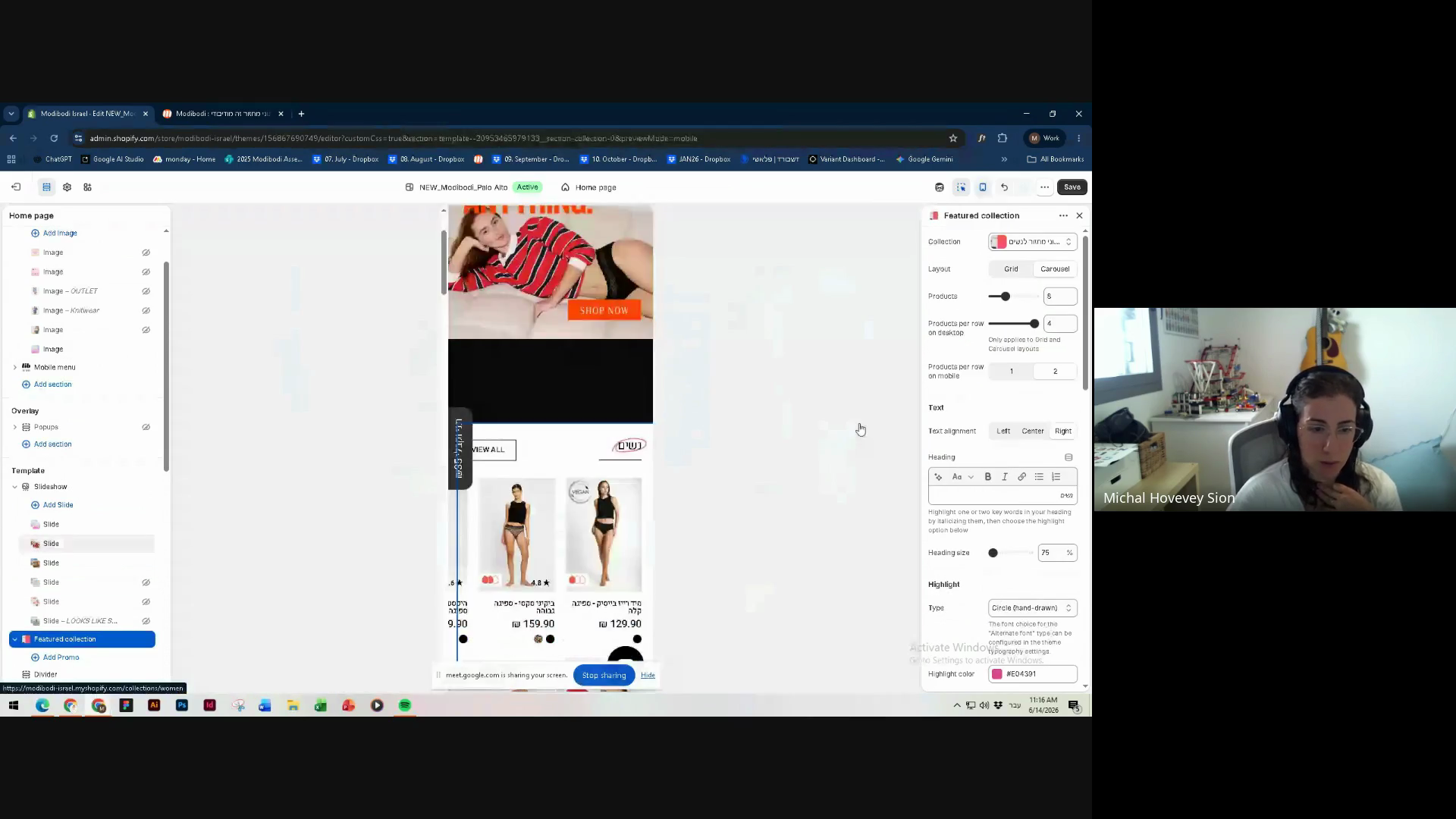Open Featured collection panel options dots
Viewport: 1456px width, 819px height.
coord(1063,215)
